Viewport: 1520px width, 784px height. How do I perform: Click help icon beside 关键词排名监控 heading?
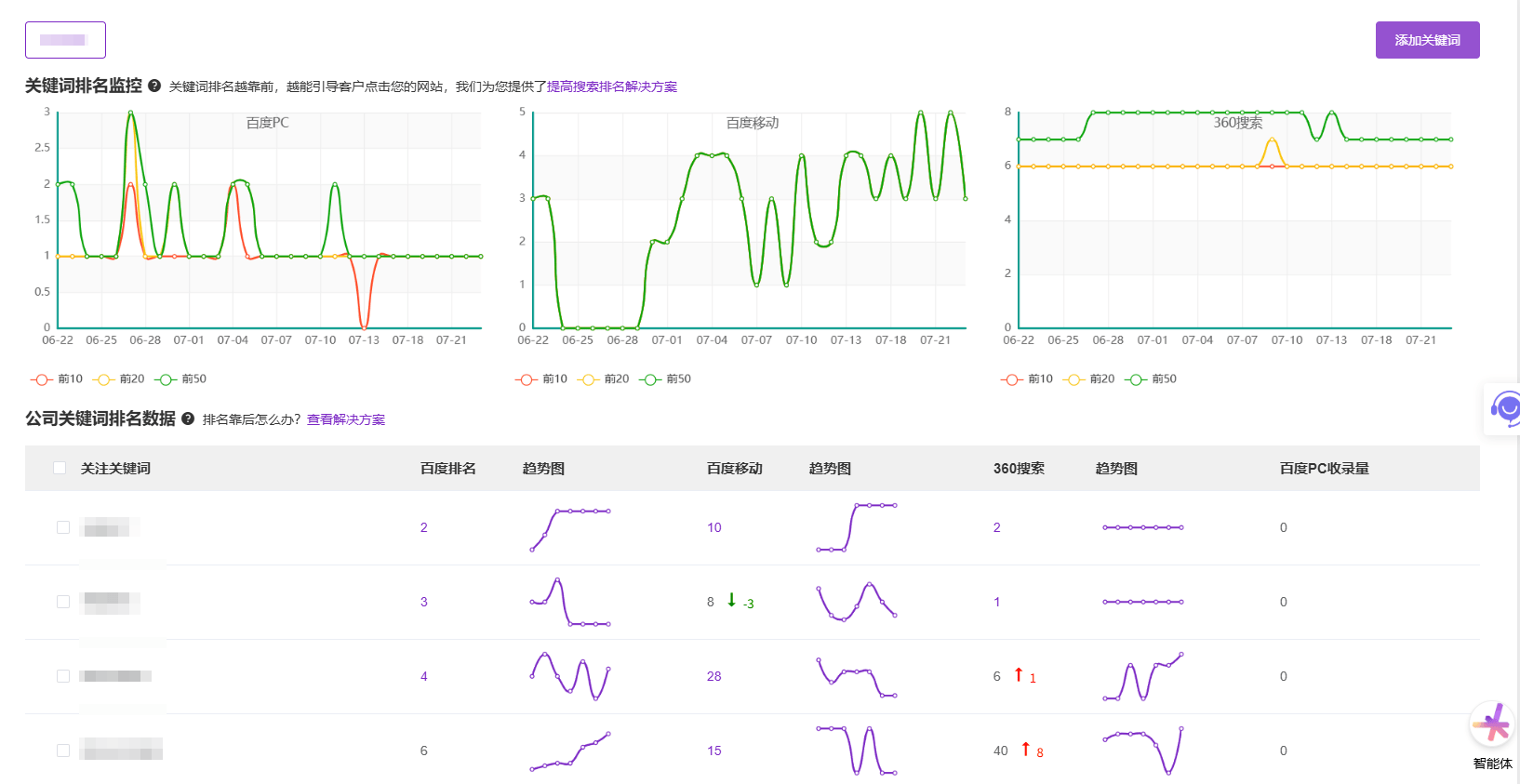154,86
